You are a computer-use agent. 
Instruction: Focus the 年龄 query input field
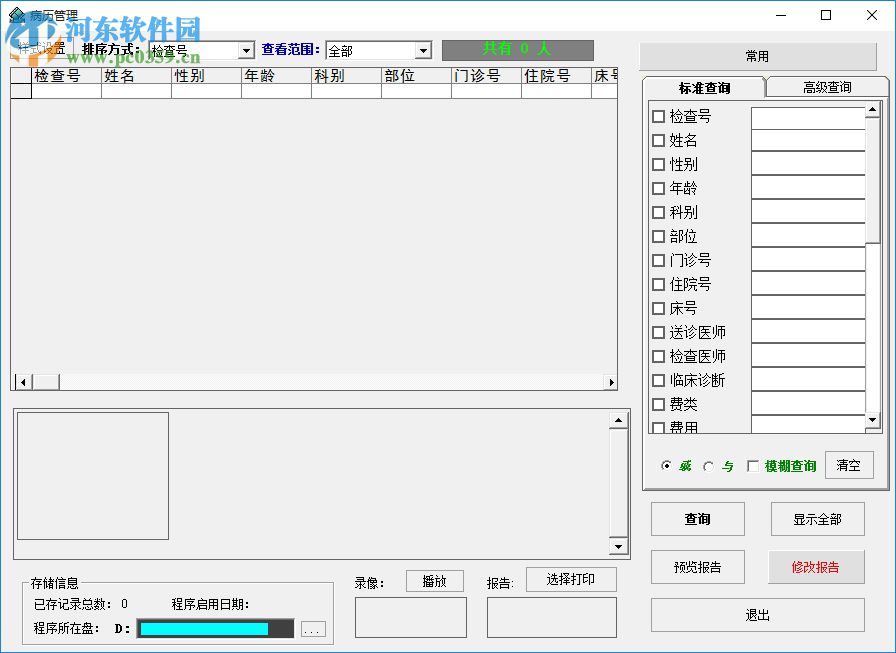(x=808, y=189)
